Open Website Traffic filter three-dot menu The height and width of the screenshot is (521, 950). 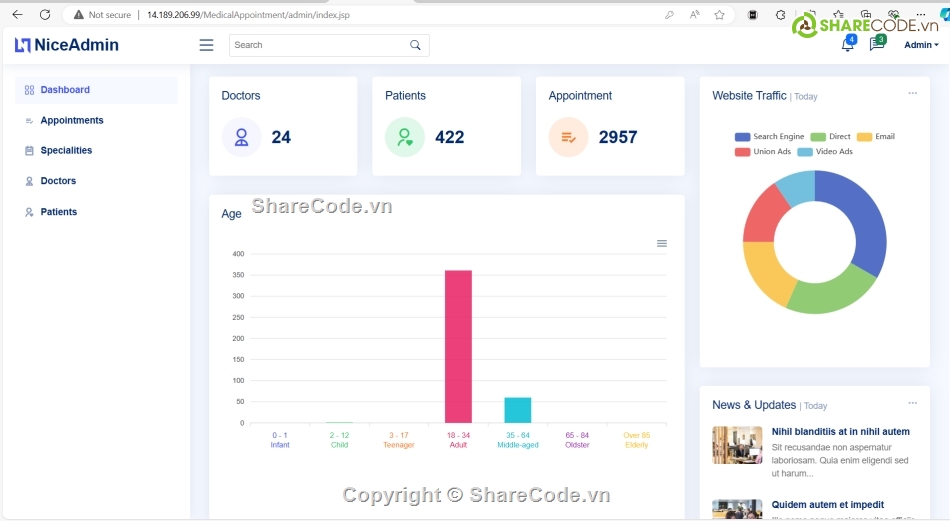point(912,93)
